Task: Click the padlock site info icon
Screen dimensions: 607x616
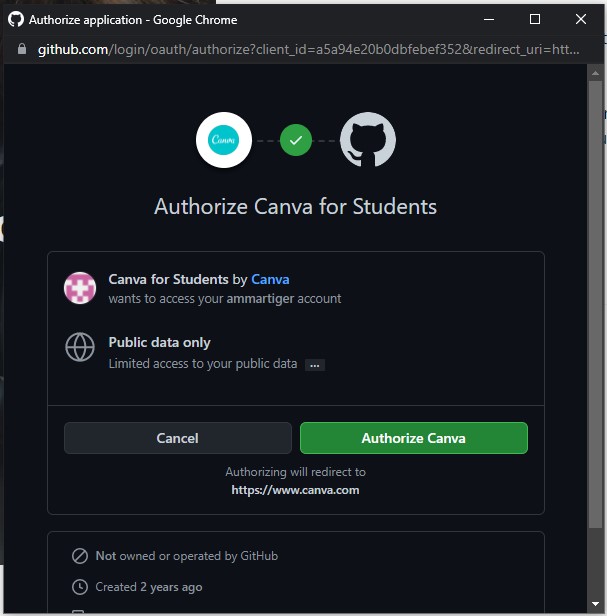Action: 22,49
